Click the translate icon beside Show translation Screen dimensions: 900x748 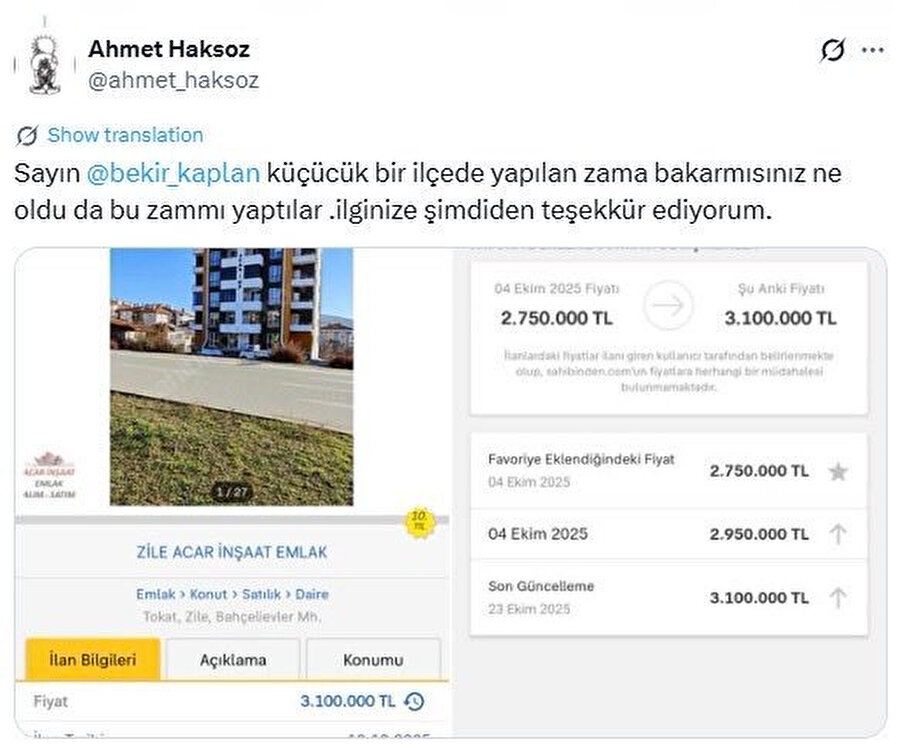click(x=27, y=136)
